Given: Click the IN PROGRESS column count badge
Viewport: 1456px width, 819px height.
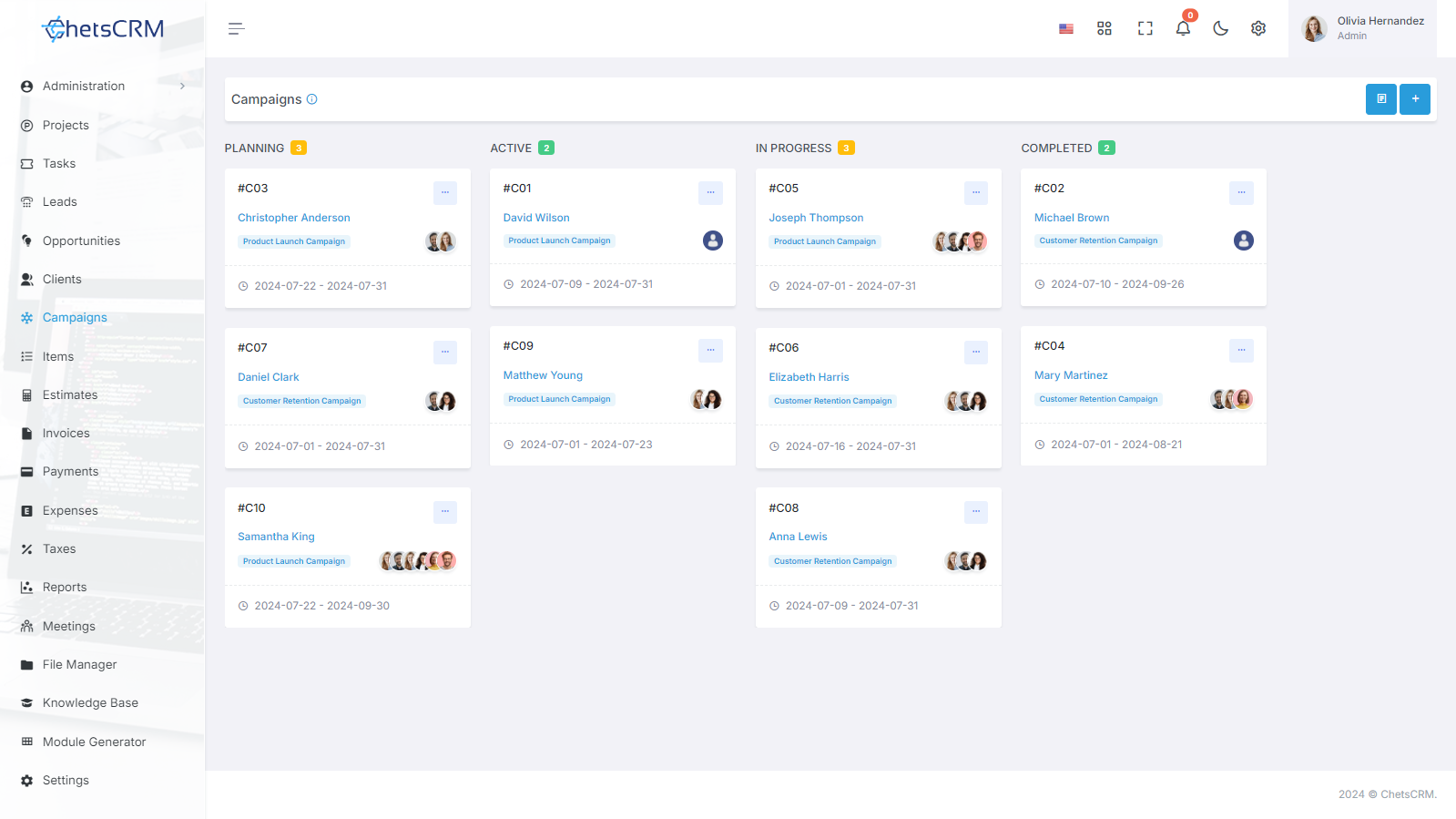Looking at the screenshot, I should (846, 148).
